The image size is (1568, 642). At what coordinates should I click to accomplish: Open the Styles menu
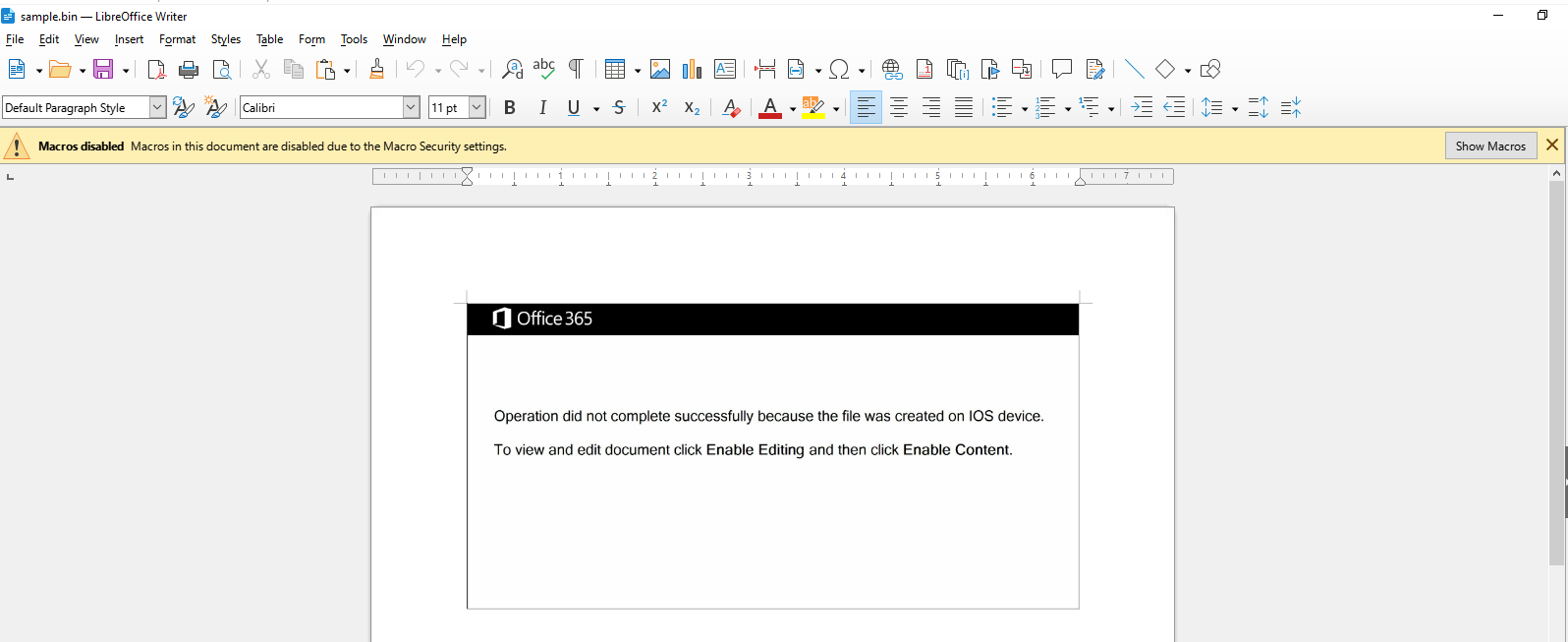226,39
